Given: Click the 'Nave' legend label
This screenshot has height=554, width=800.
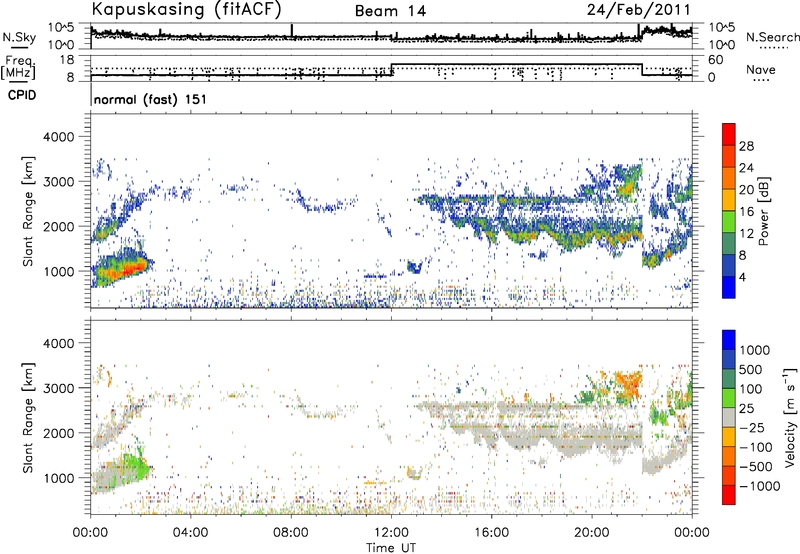Looking at the screenshot, I should (x=760, y=70).
